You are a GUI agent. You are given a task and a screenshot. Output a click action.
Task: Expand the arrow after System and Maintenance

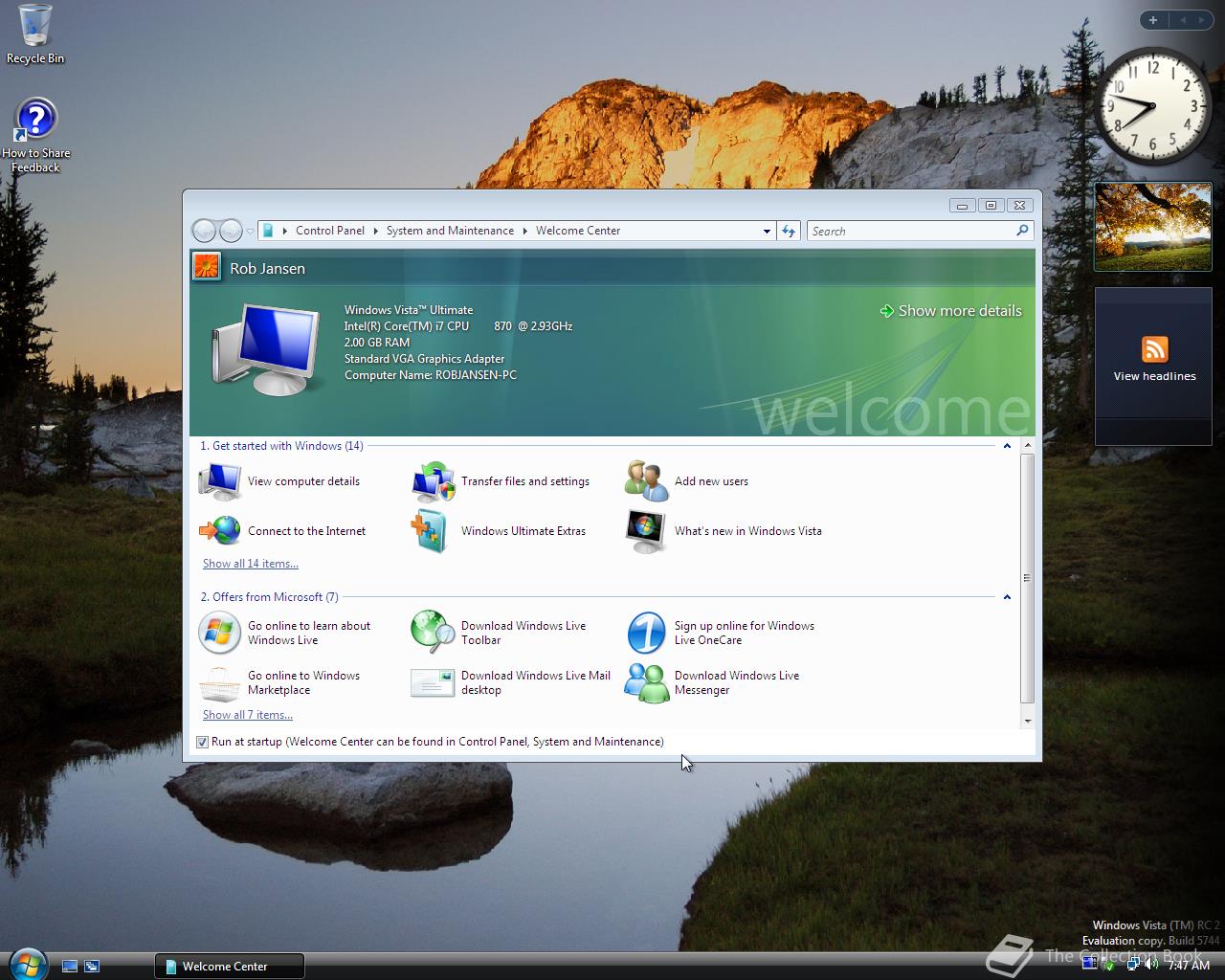(x=525, y=231)
